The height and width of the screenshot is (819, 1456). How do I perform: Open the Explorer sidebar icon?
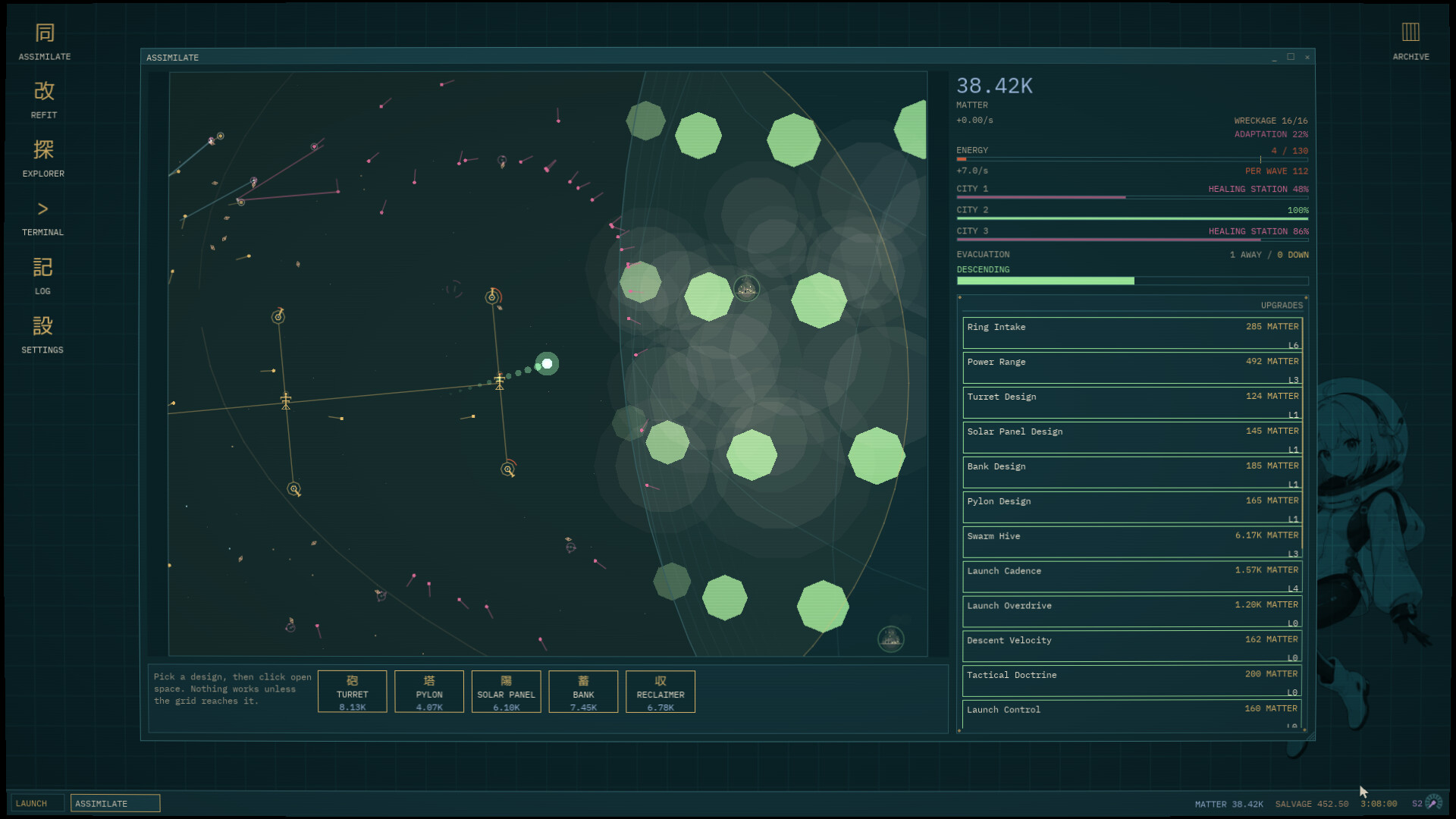(43, 158)
